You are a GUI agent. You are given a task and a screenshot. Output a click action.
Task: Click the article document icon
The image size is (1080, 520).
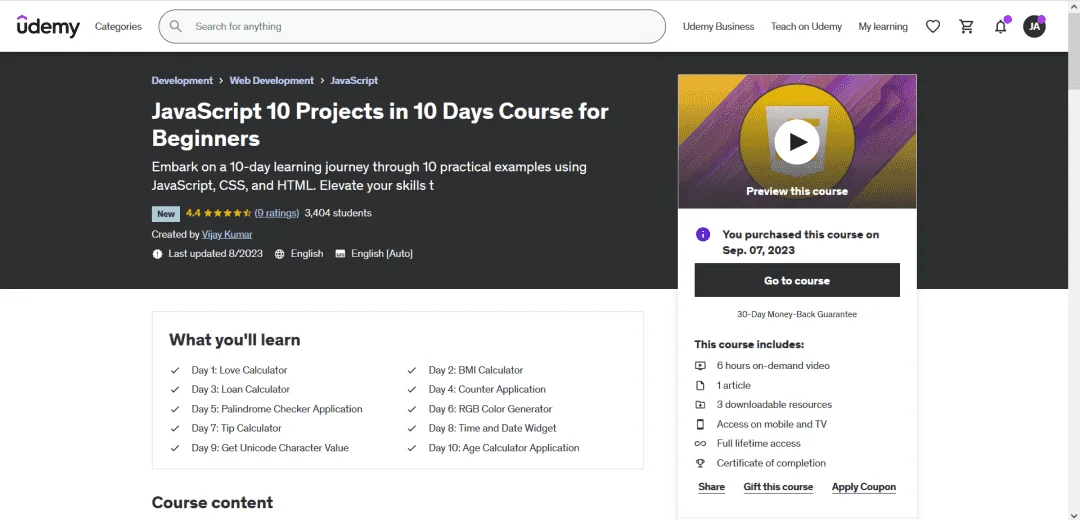(700, 385)
